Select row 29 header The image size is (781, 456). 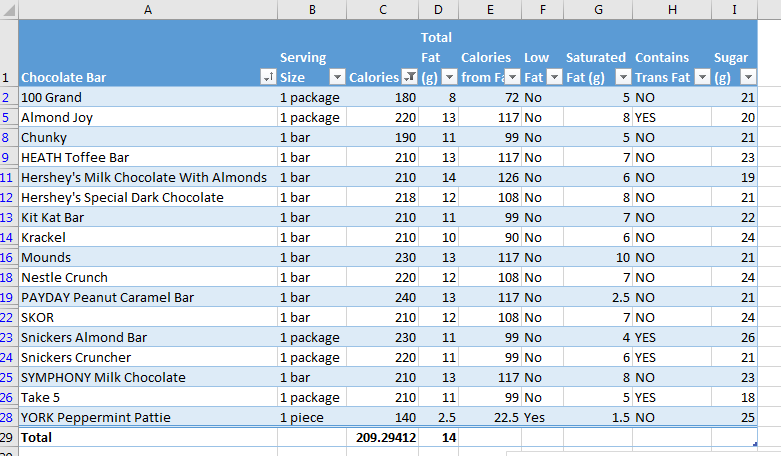pyautogui.click(x=9, y=437)
